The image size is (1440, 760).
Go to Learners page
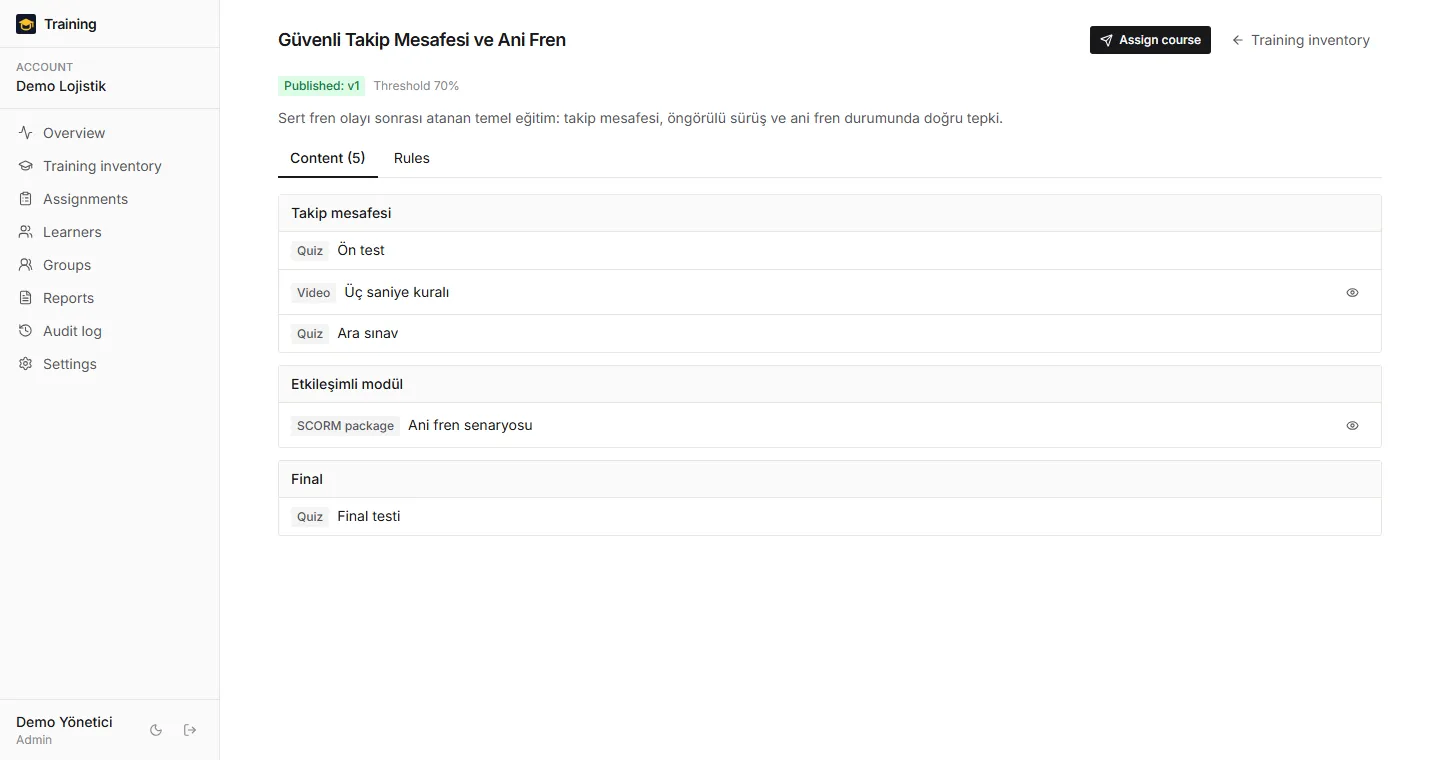click(110, 232)
